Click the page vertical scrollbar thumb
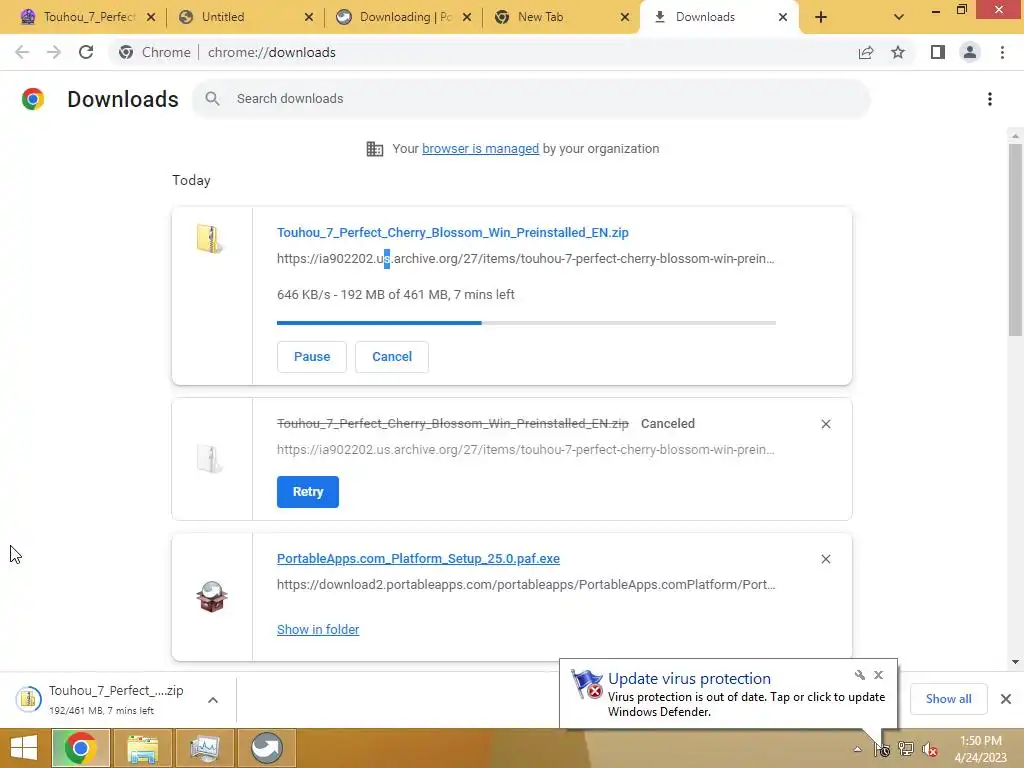The height and width of the screenshot is (768, 1024). (1015, 240)
